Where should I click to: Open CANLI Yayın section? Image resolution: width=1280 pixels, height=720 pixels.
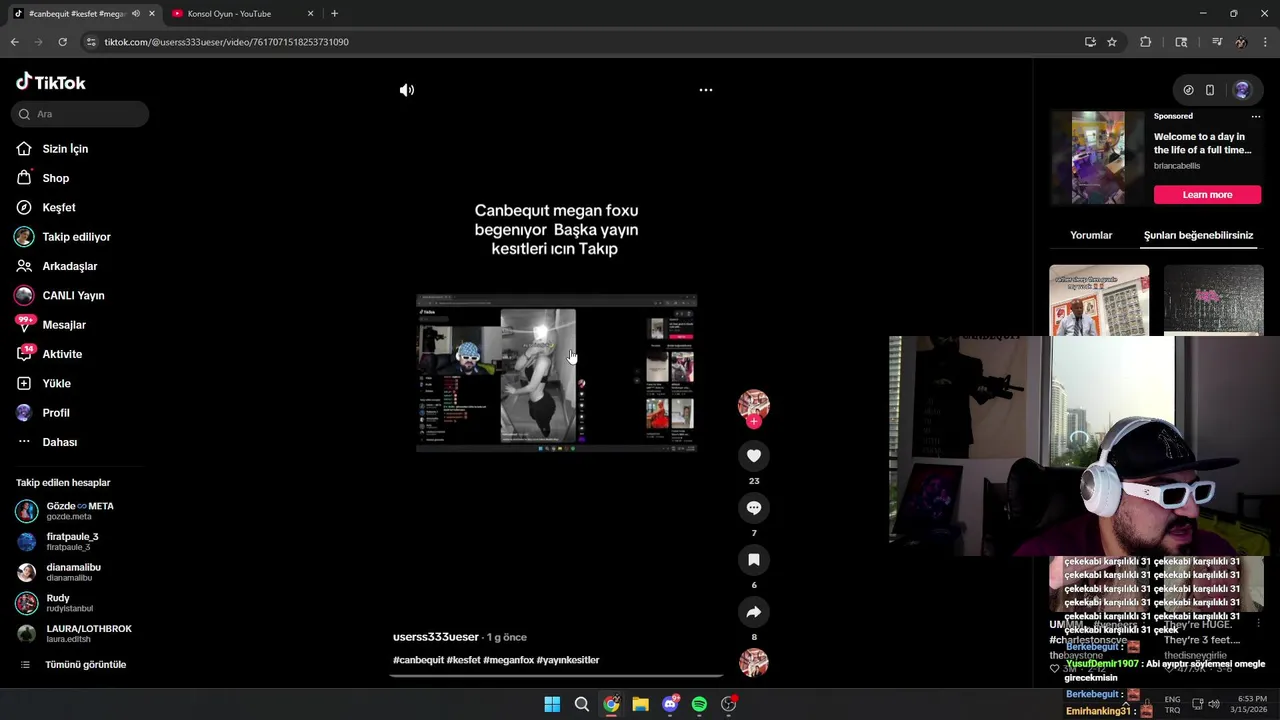(x=73, y=295)
